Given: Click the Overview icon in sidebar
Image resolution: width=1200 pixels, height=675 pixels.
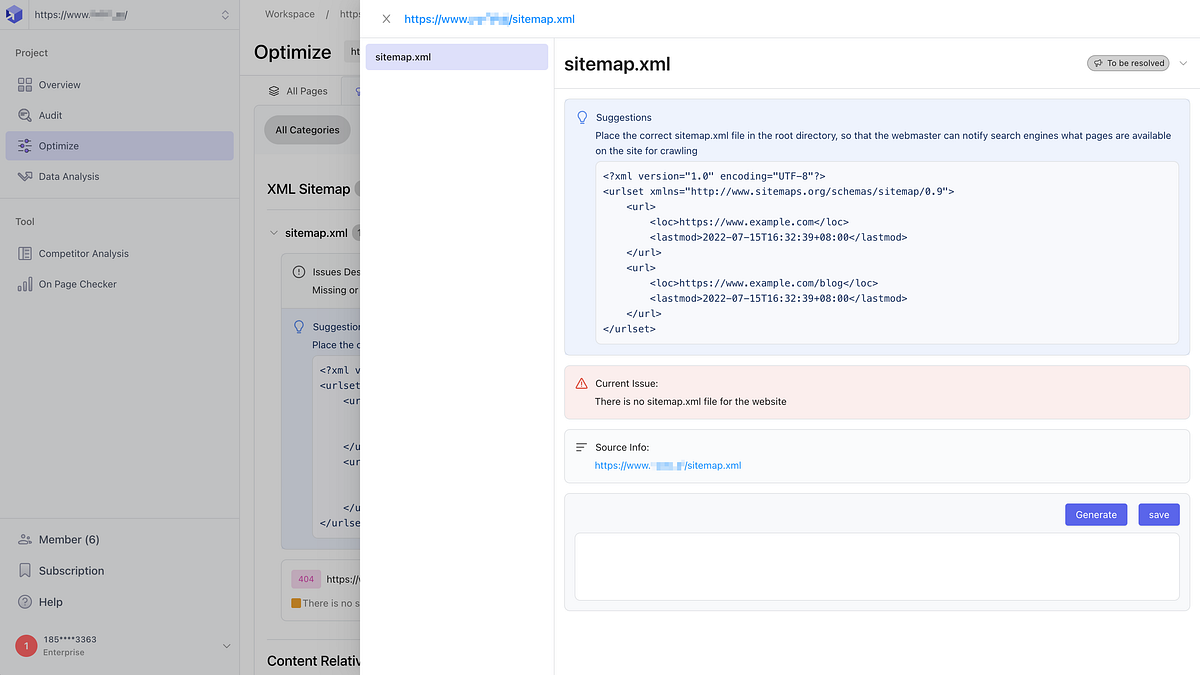Looking at the screenshot, I should (x=25, y=85).
